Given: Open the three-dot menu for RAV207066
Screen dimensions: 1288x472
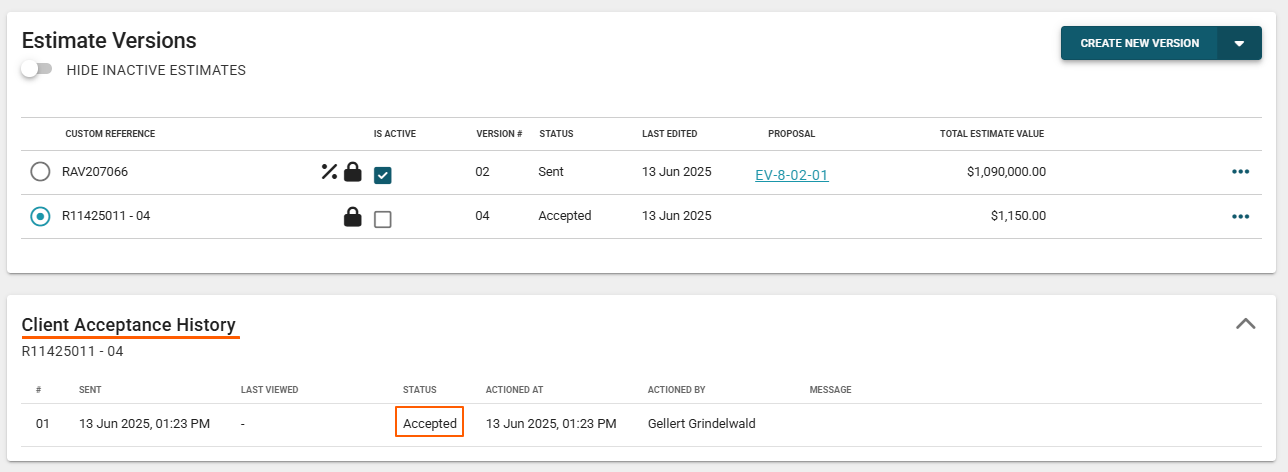Looking at the screenshot, I should 1240,172.
